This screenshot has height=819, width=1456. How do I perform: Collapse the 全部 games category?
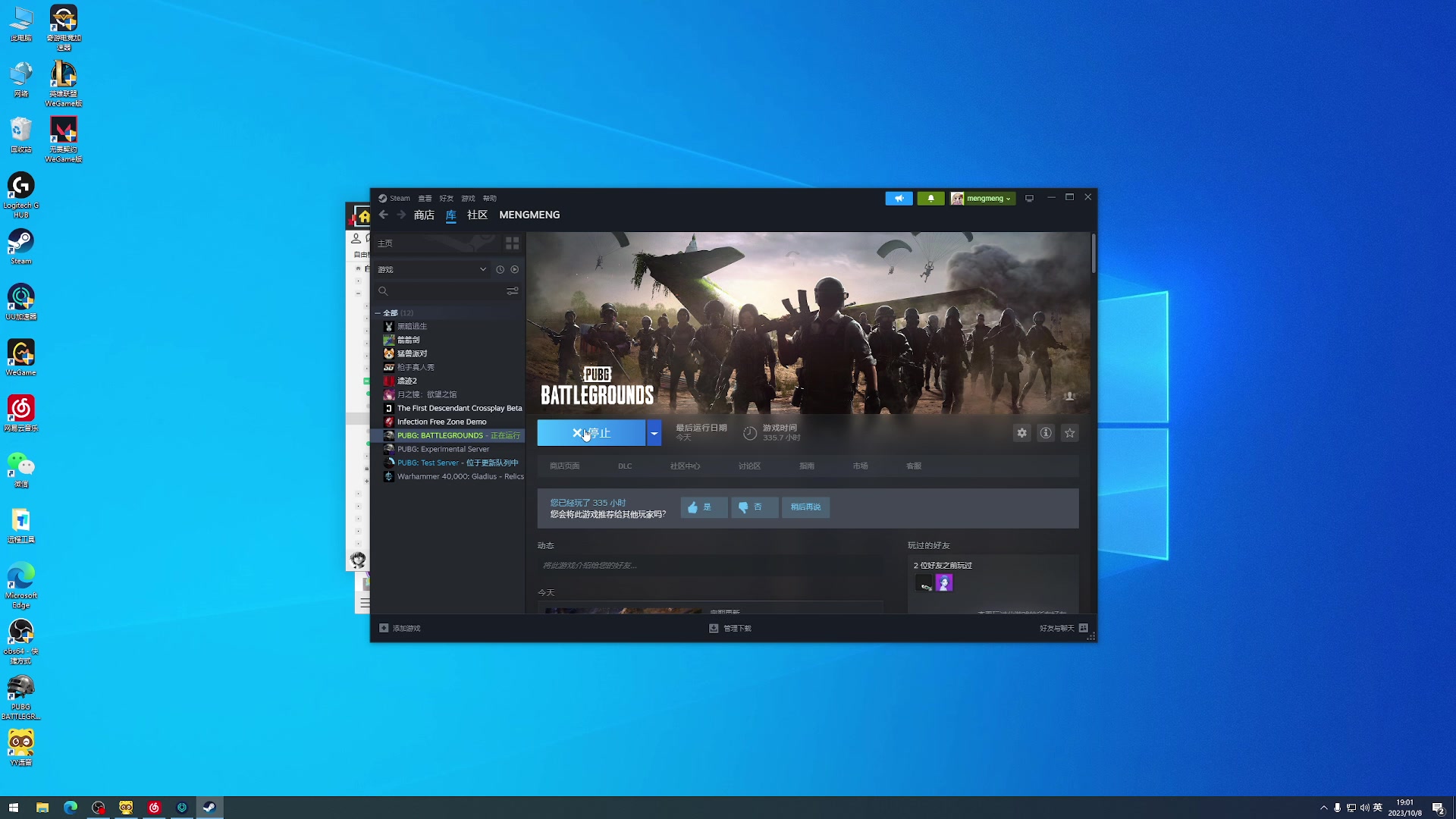(x=378, y=313)
